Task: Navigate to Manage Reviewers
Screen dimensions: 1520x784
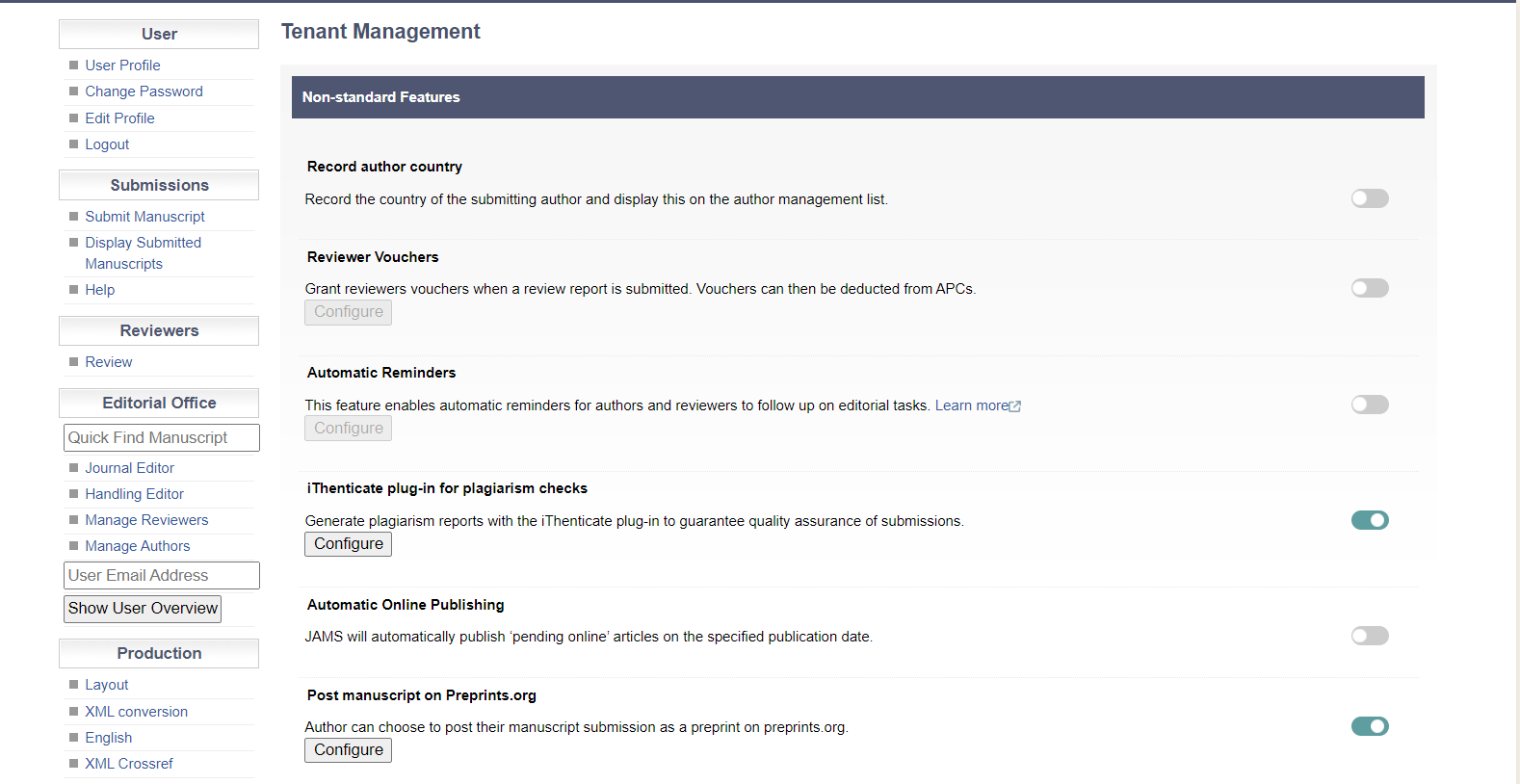Action: [146, 520]
